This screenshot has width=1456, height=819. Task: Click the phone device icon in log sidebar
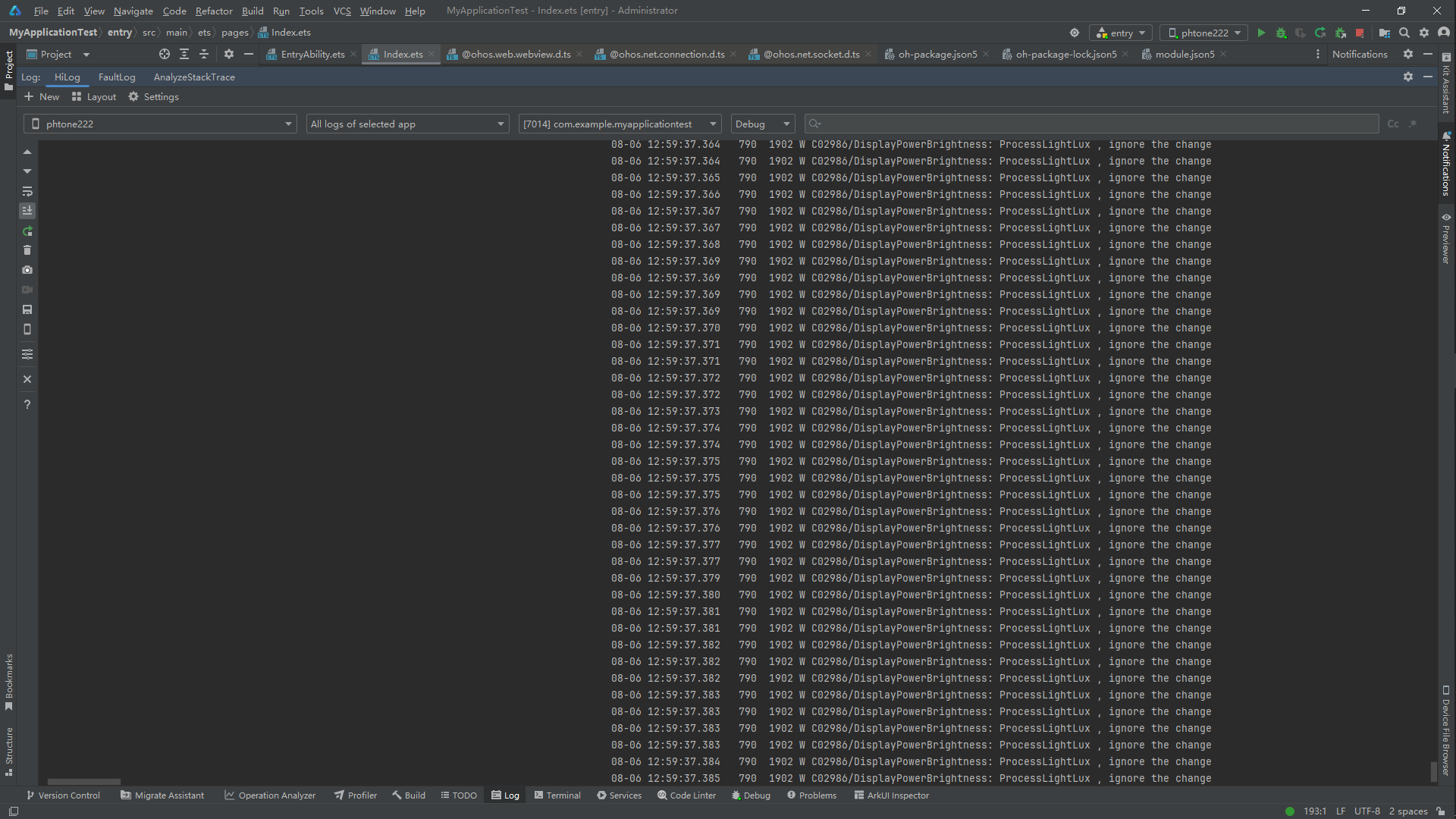click(x=27, y=329)
